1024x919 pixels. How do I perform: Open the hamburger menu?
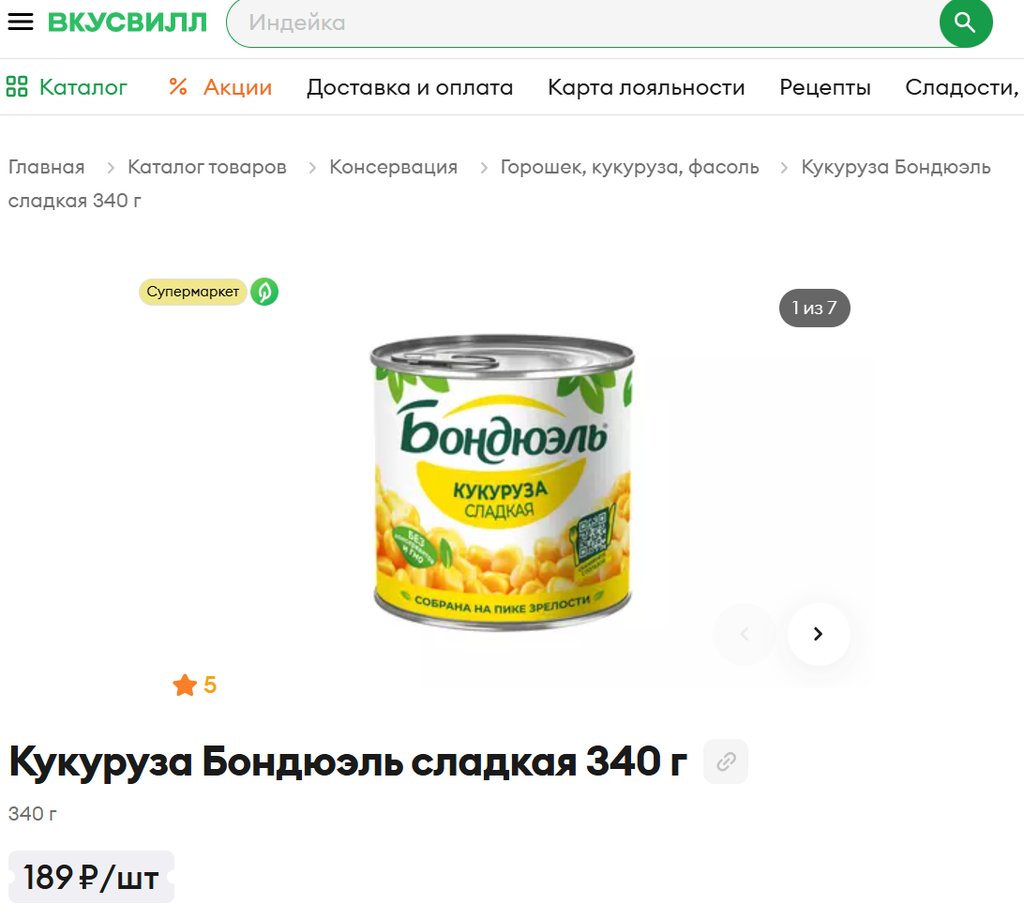pos(20,22)
